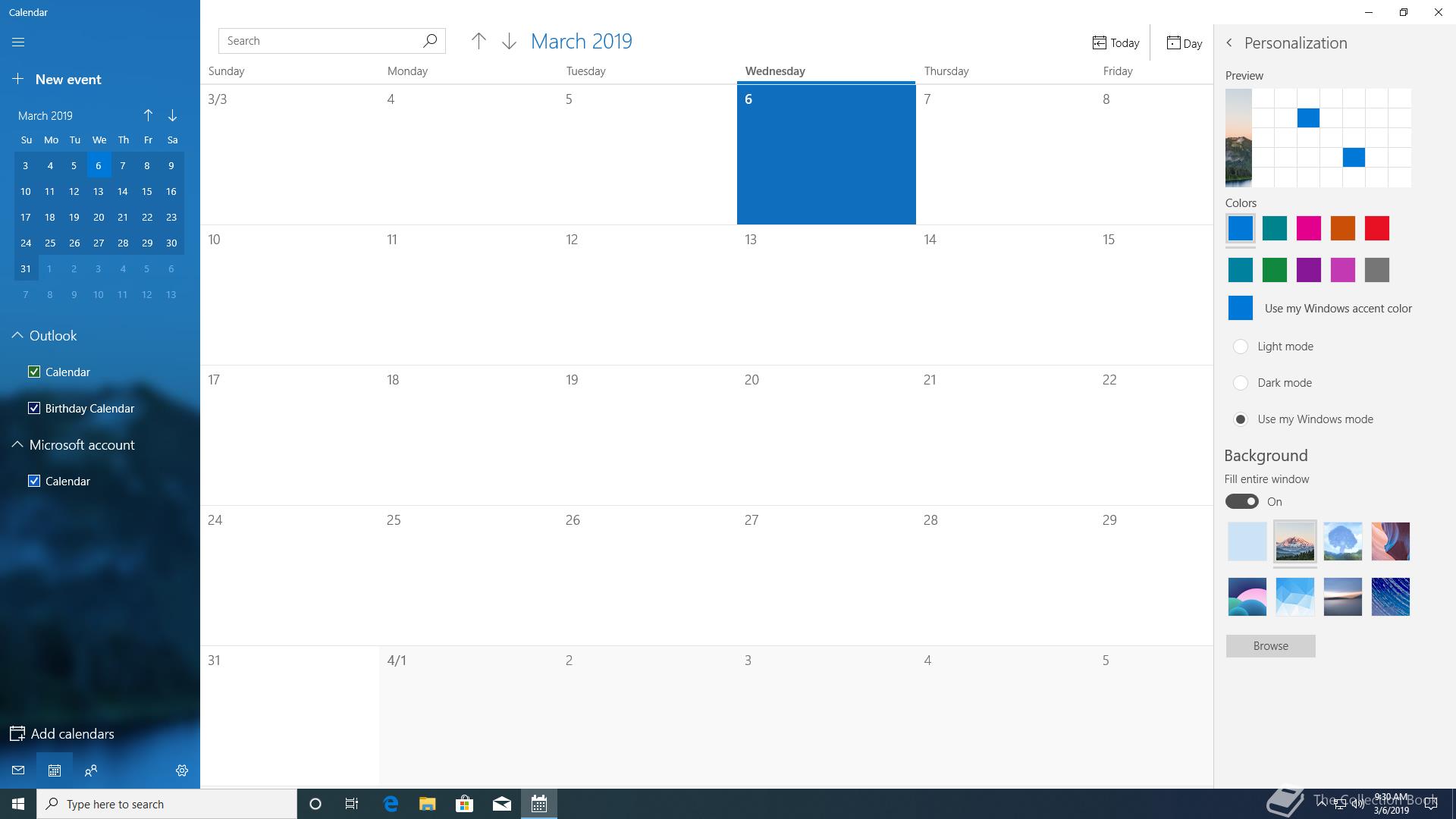Select Light mode radio button
This screenshot has height=819, width=1456.
click(1241, 347)
